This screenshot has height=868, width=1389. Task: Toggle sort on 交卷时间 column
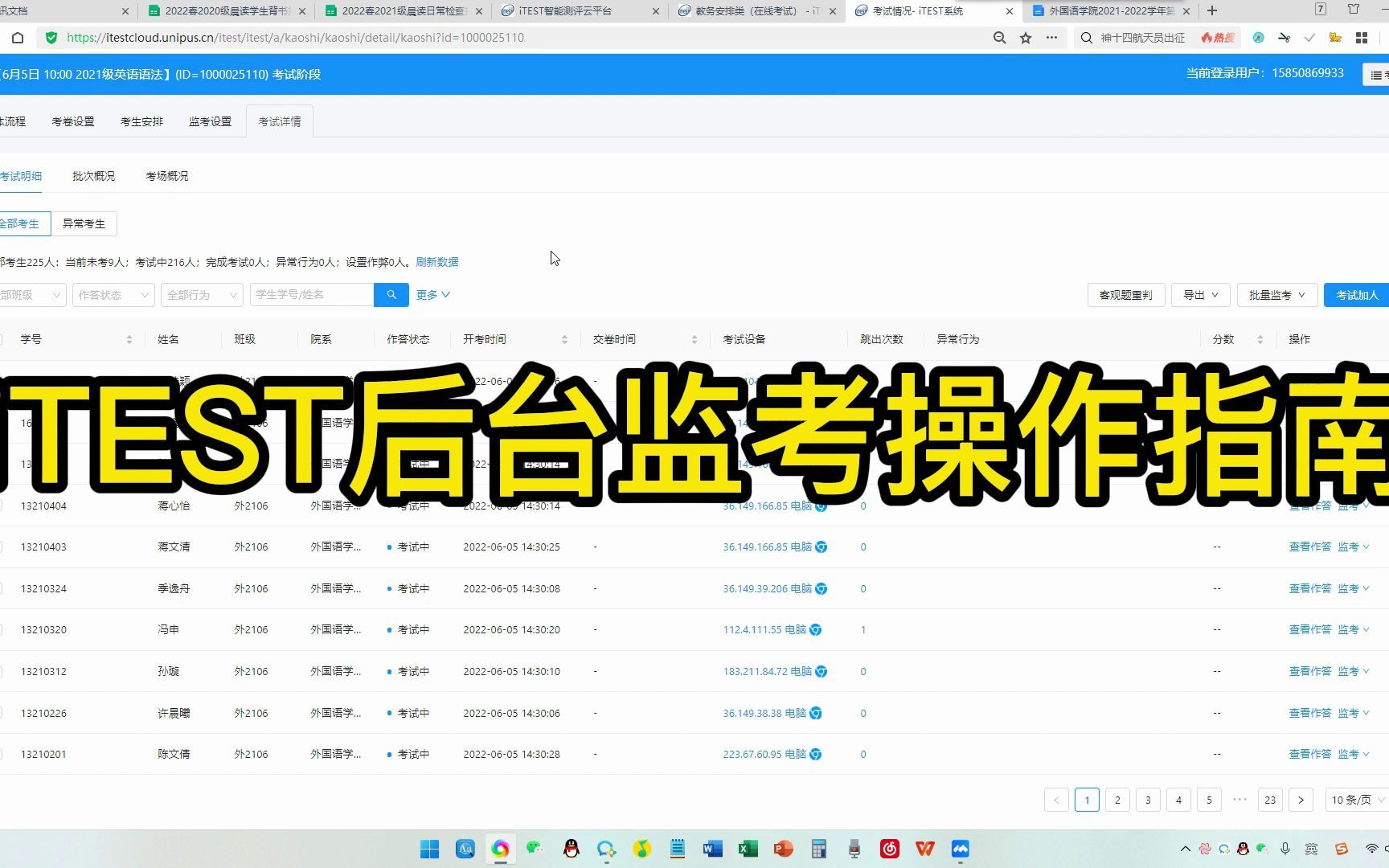pyautogui.click(x=694, y=339)
